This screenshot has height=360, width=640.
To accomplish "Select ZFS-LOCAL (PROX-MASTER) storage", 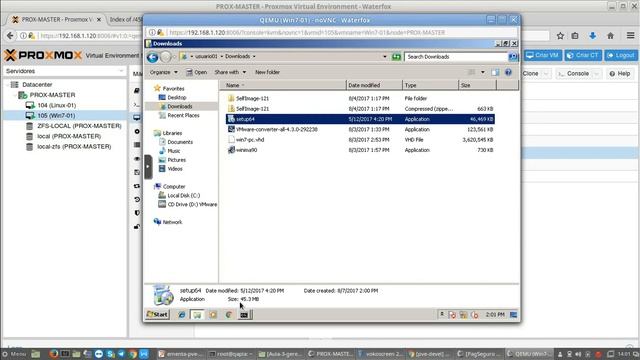I will pyautogui.click(x=79, y=126).
